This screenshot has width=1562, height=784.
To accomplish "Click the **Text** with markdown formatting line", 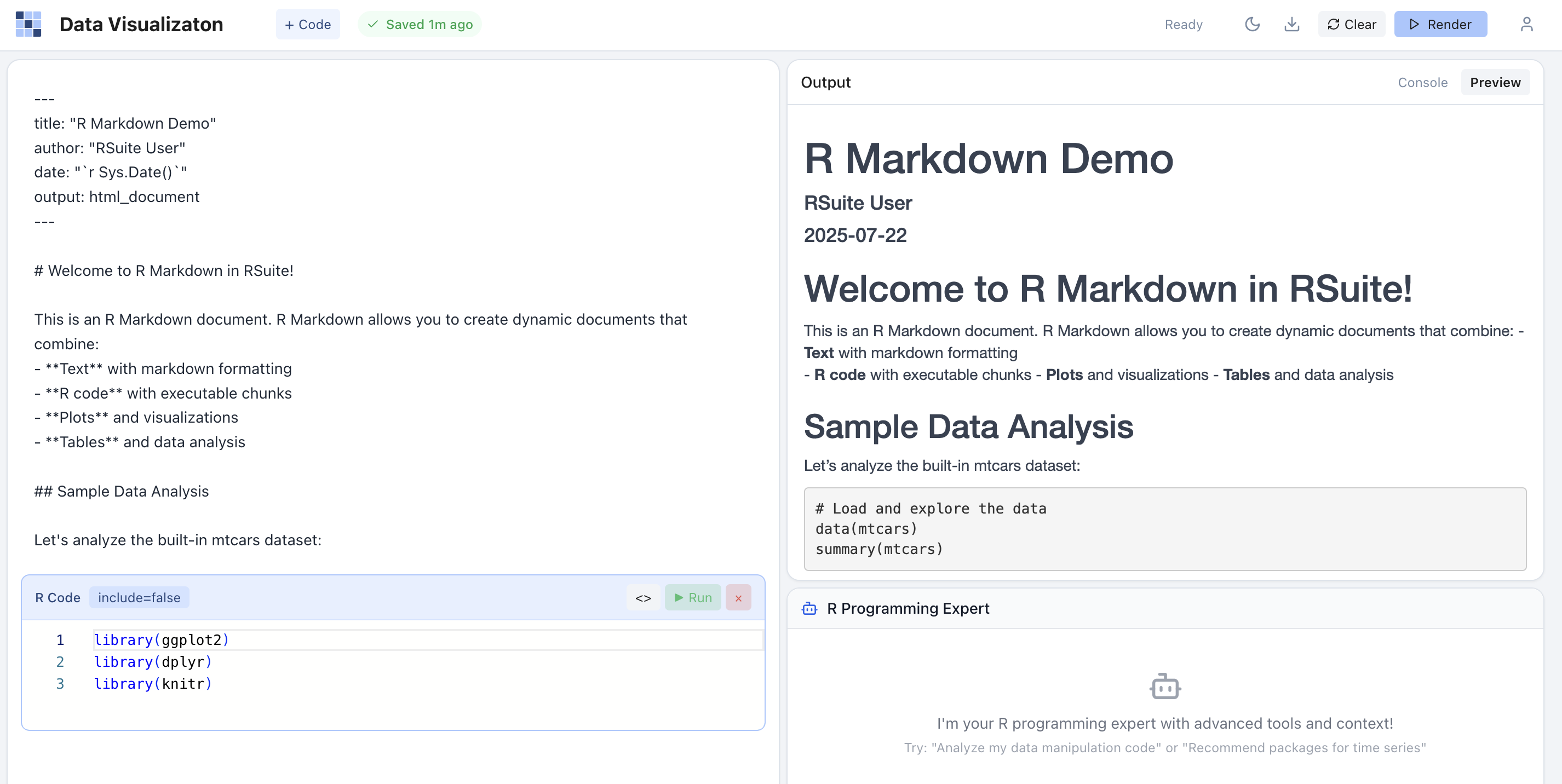I will coord(163,368).
